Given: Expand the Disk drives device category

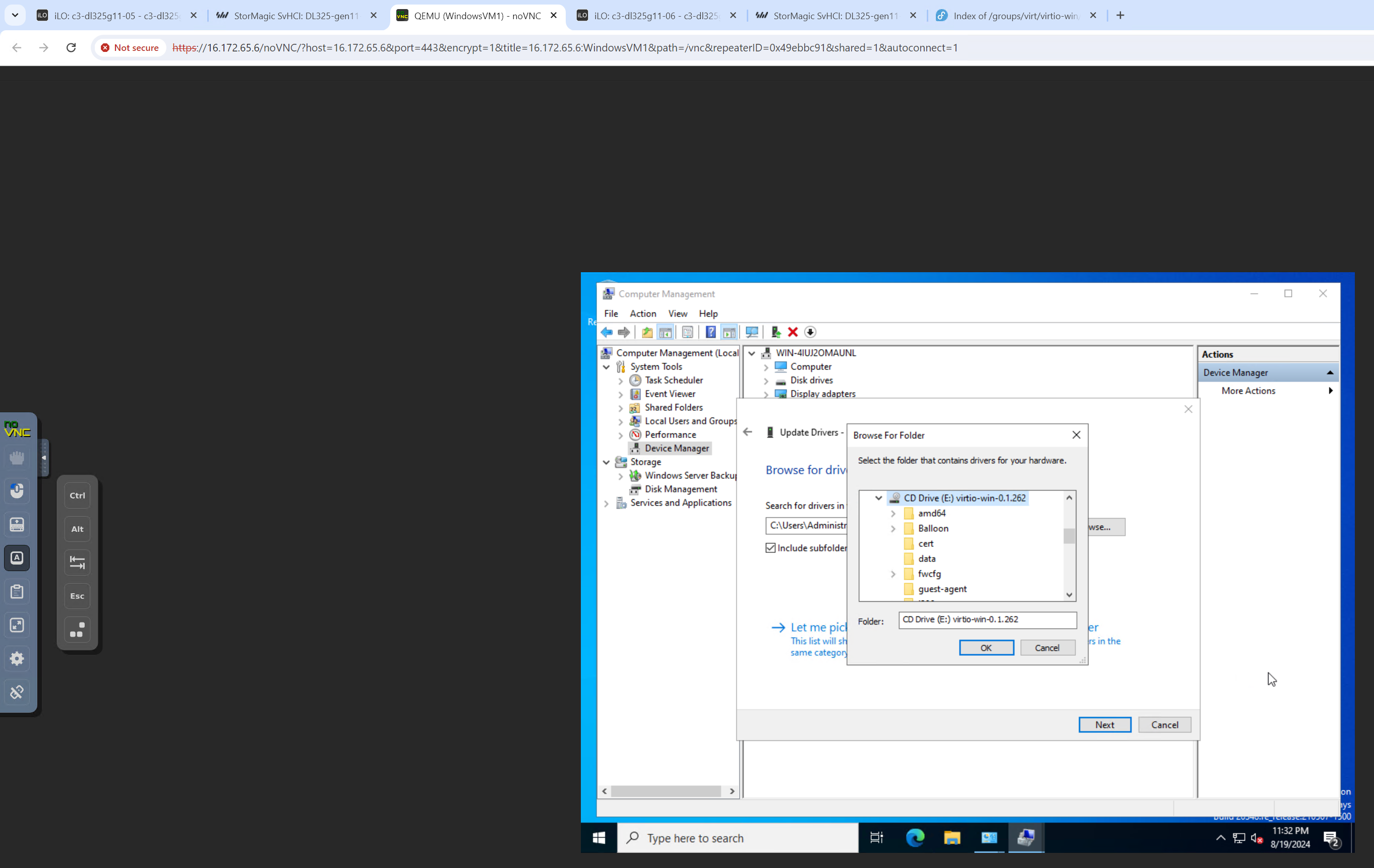Looking at the screenshot, I should pos(766,381).
